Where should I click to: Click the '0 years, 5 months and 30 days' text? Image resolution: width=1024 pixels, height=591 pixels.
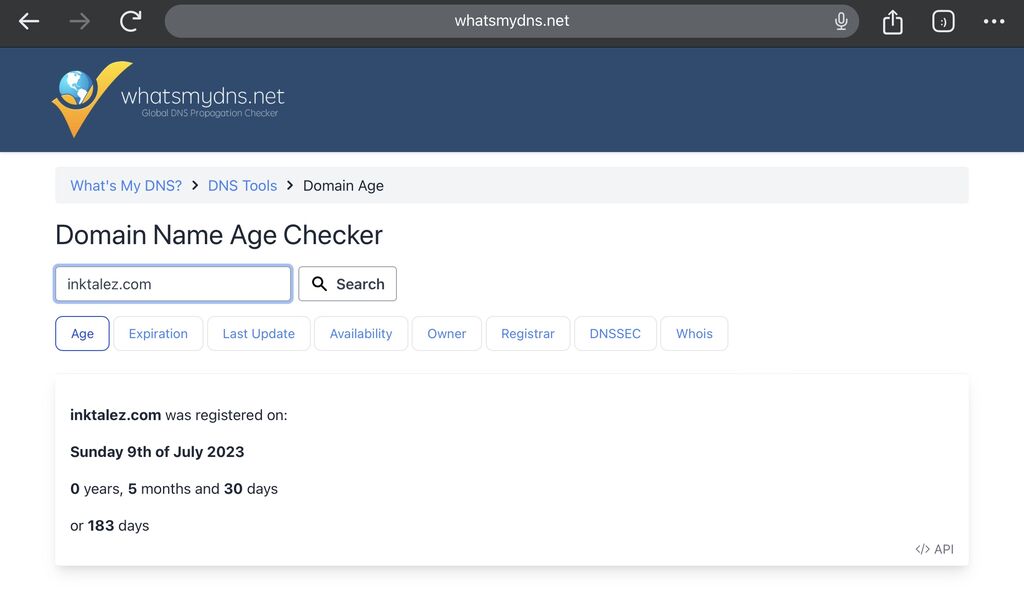tap(174, 489)
